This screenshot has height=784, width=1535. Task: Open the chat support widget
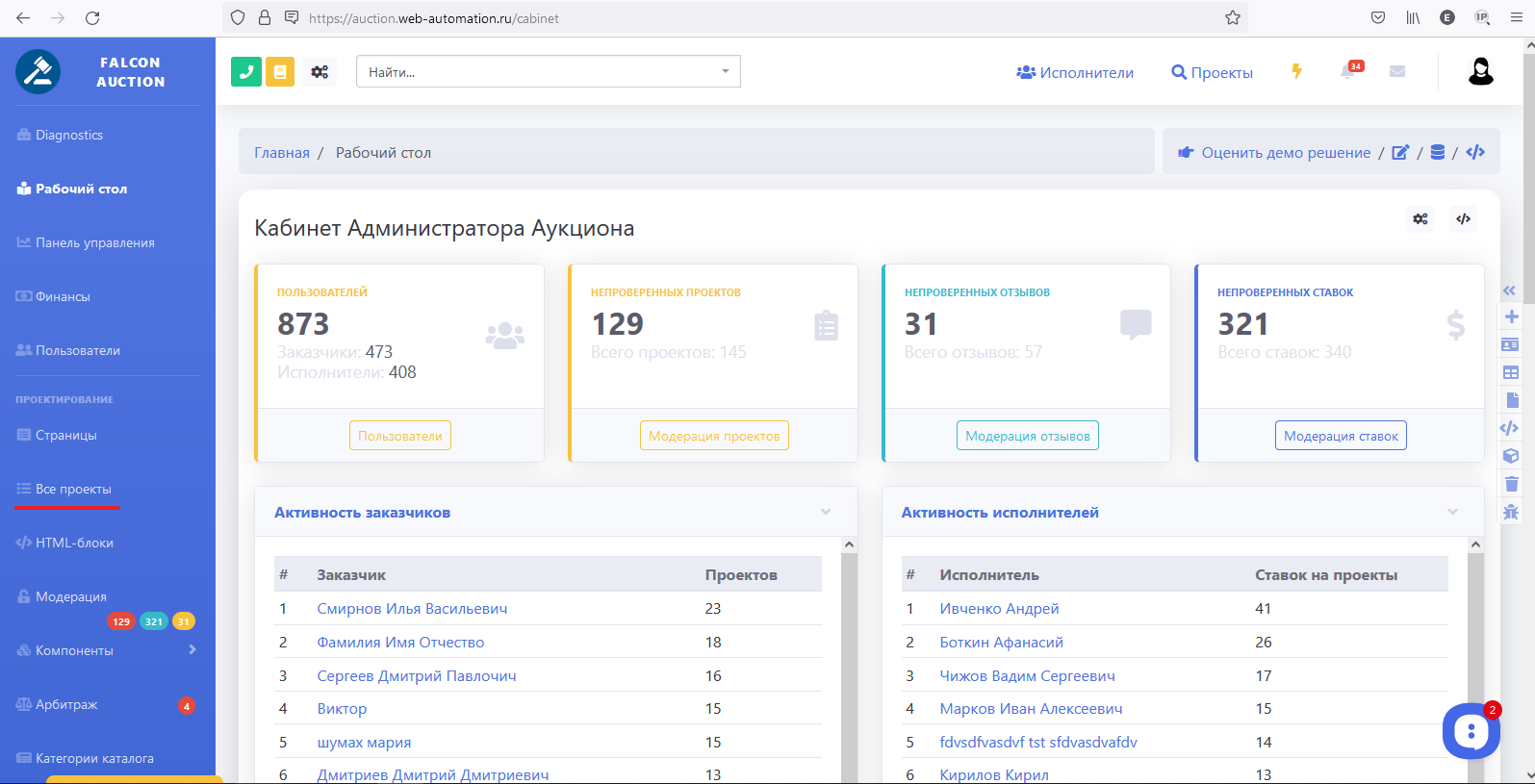1471,732
